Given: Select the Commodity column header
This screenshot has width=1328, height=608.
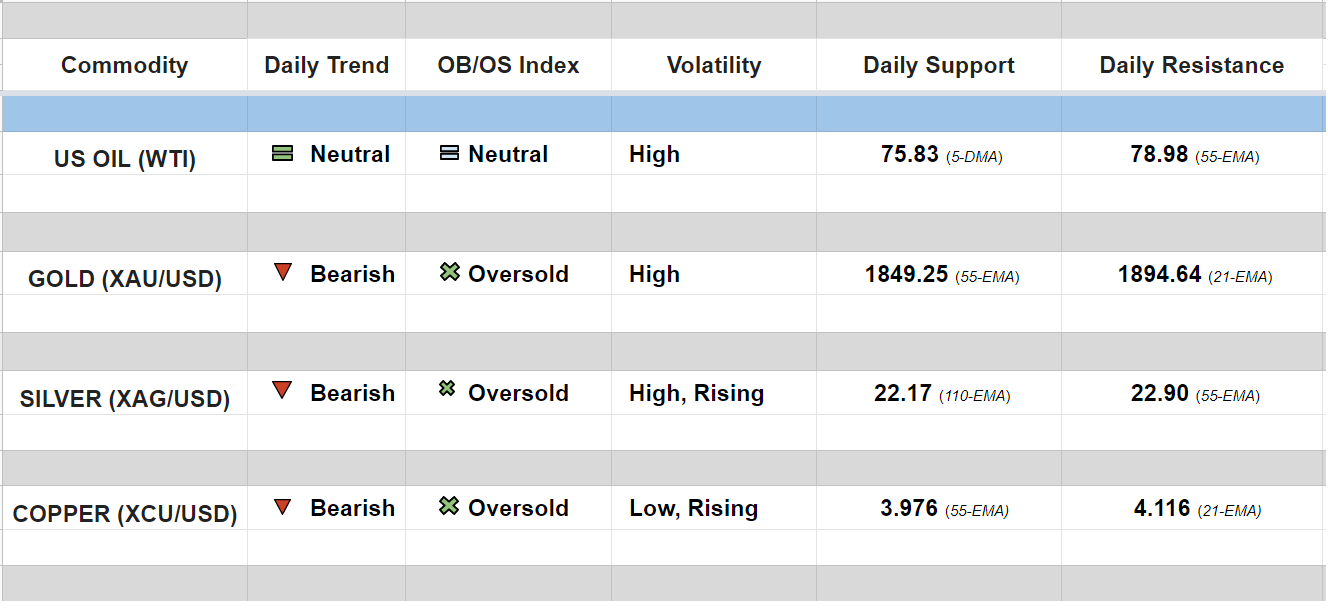Looking at the screenshot, I should point(124,66).
